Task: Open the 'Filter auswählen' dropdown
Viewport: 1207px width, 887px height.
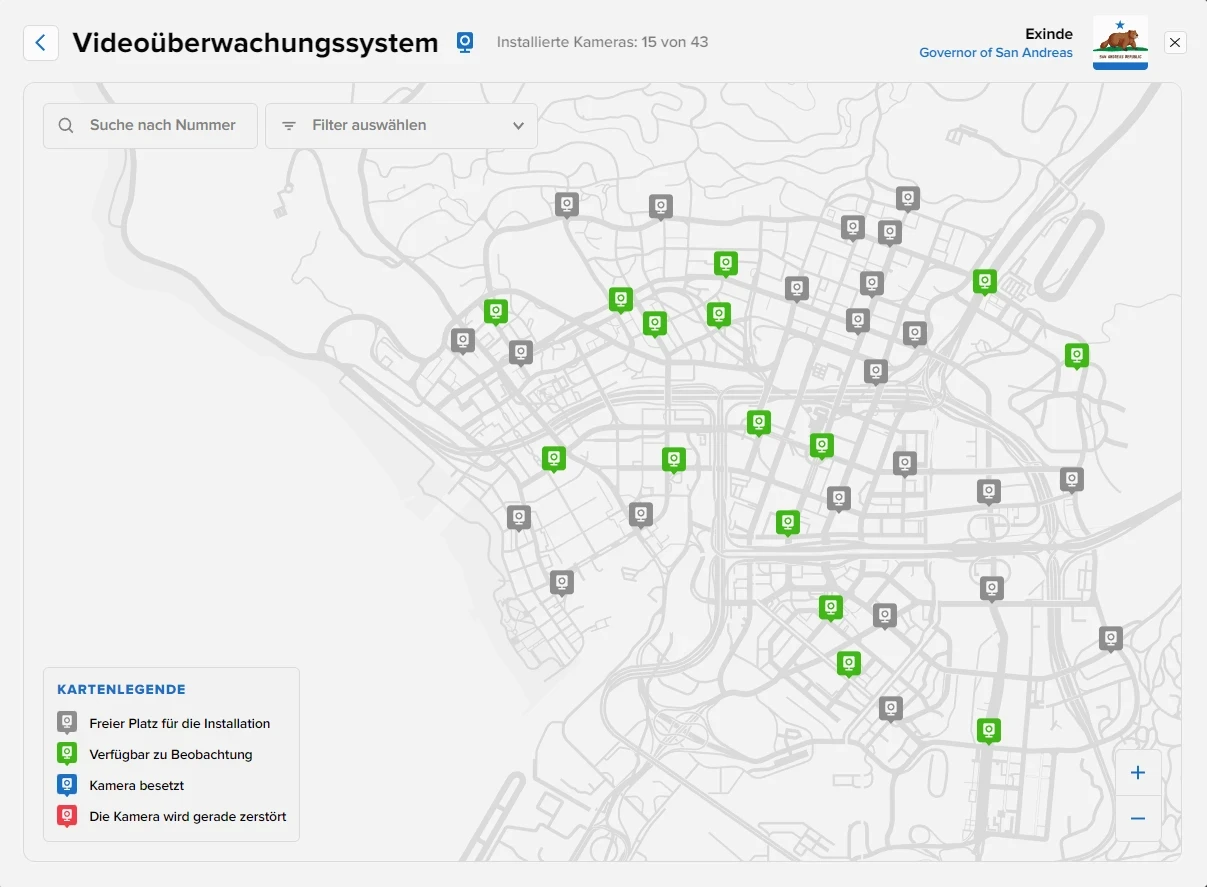Action: click(x=401, y=126)
